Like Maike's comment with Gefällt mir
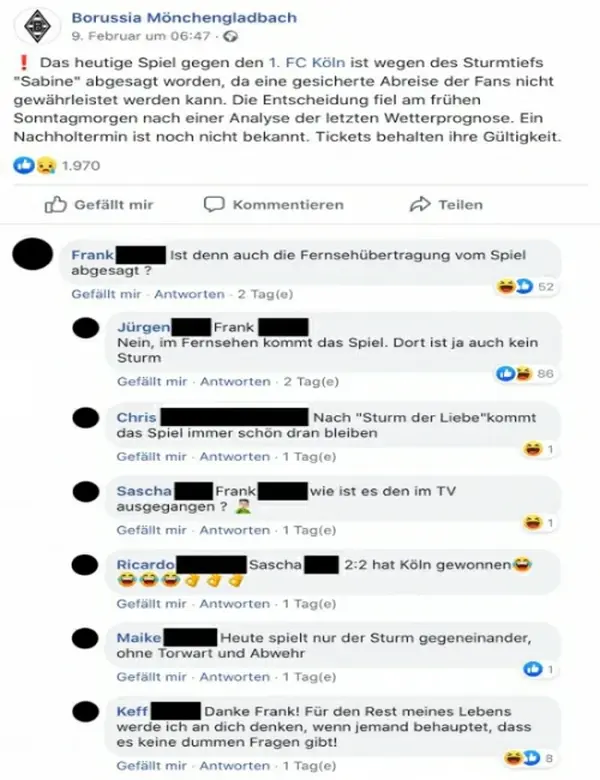The width and height of the screenshot is (600, 780). coord(151,677)
